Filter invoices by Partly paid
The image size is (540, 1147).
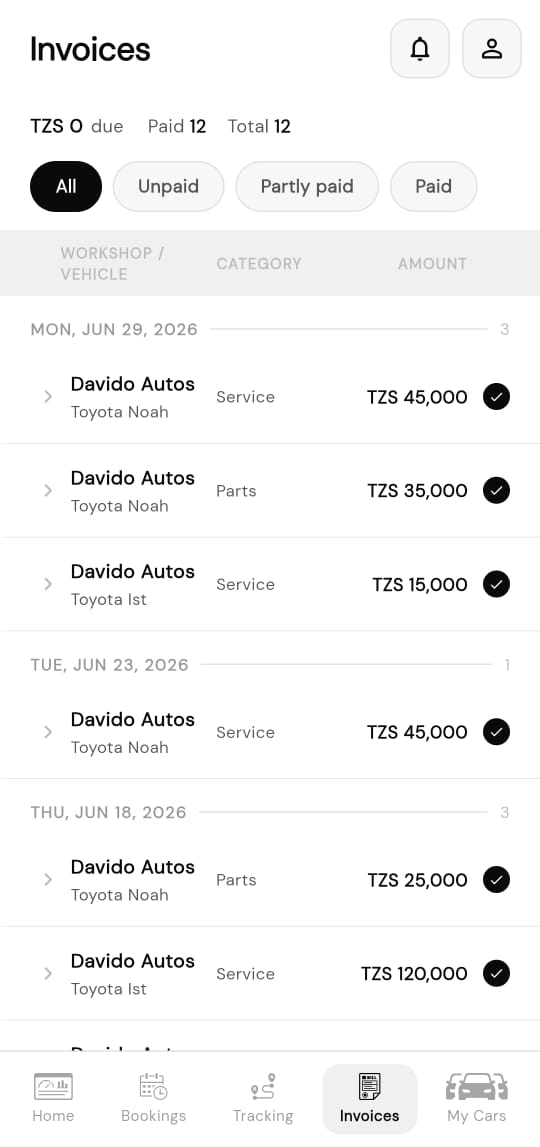(307, 187)
